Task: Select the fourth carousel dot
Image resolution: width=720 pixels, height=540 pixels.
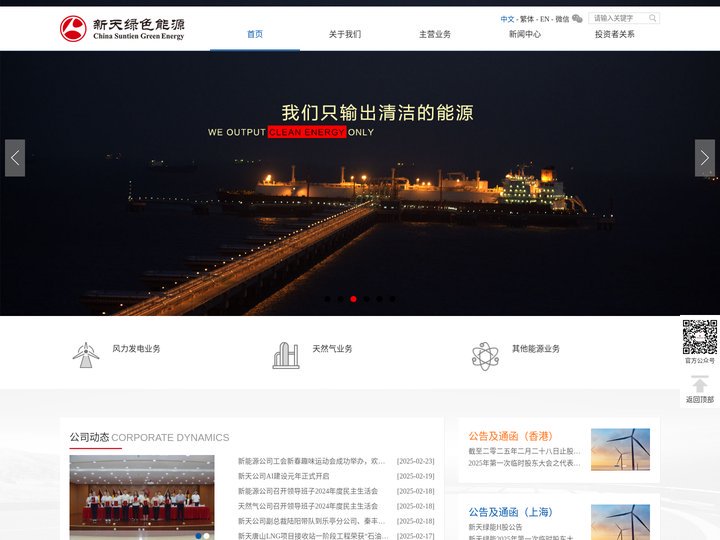Action: [x=366, y=299]
